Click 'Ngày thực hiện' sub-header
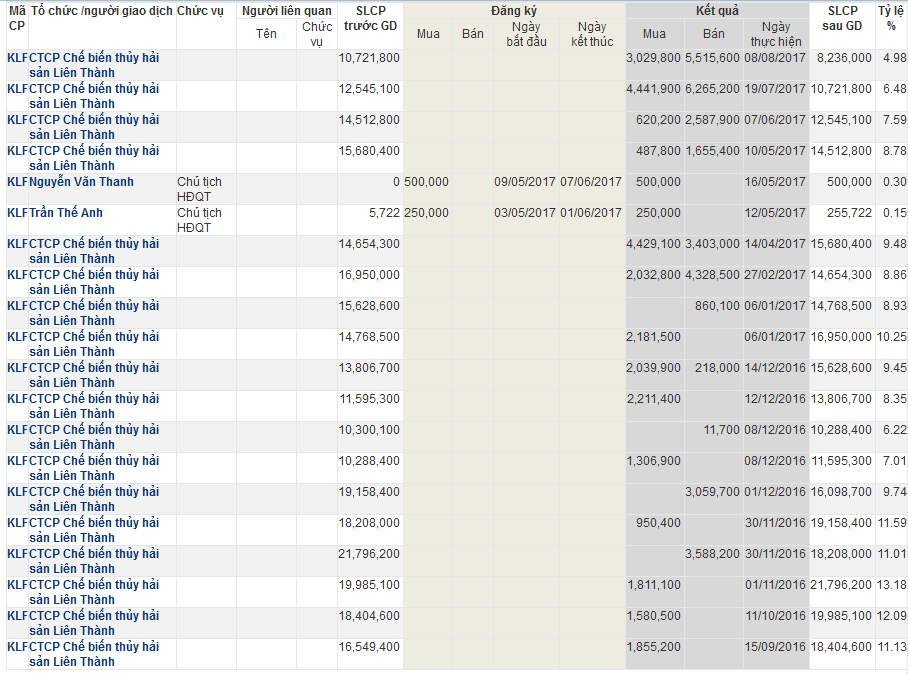Screen dimensions: 908x674 (776, 34)
